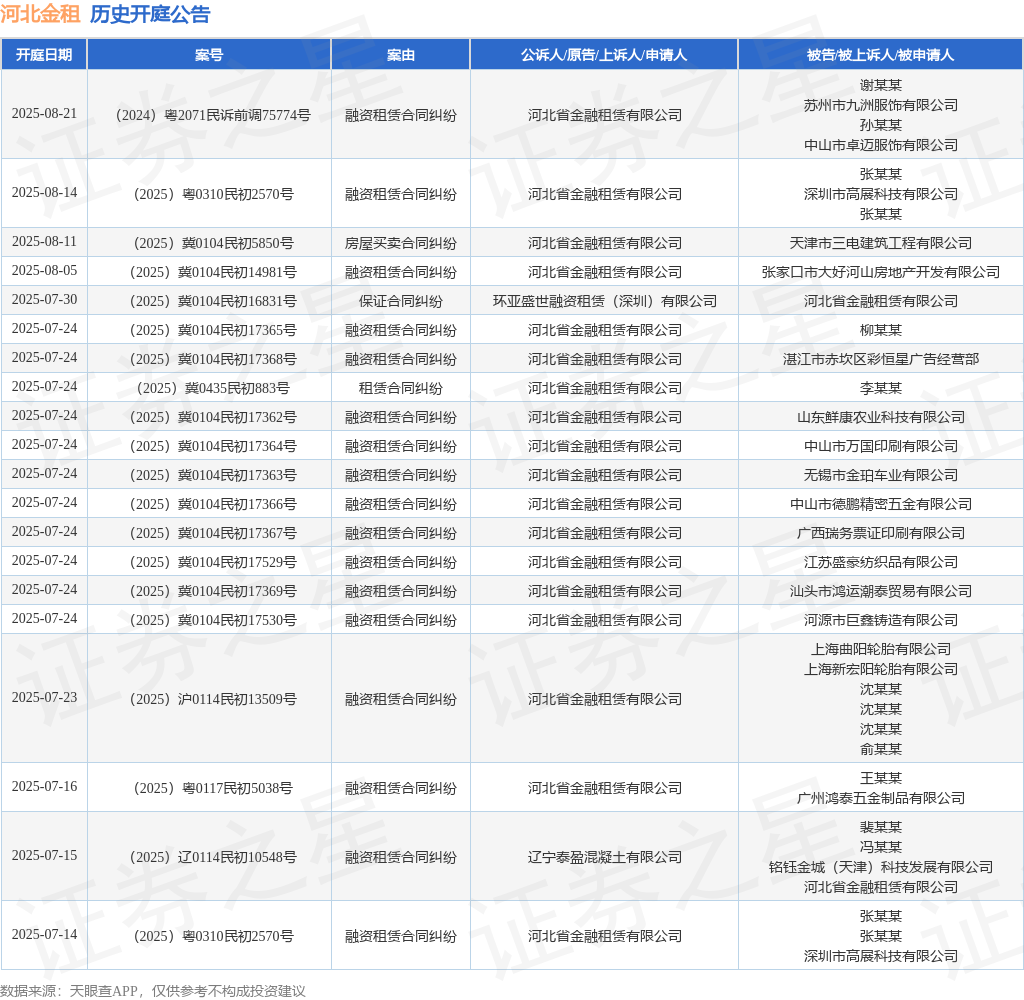Click the "案由" column header
Image resolution: width=1024 pixels, height=1000 pixels.
(400, 55)
